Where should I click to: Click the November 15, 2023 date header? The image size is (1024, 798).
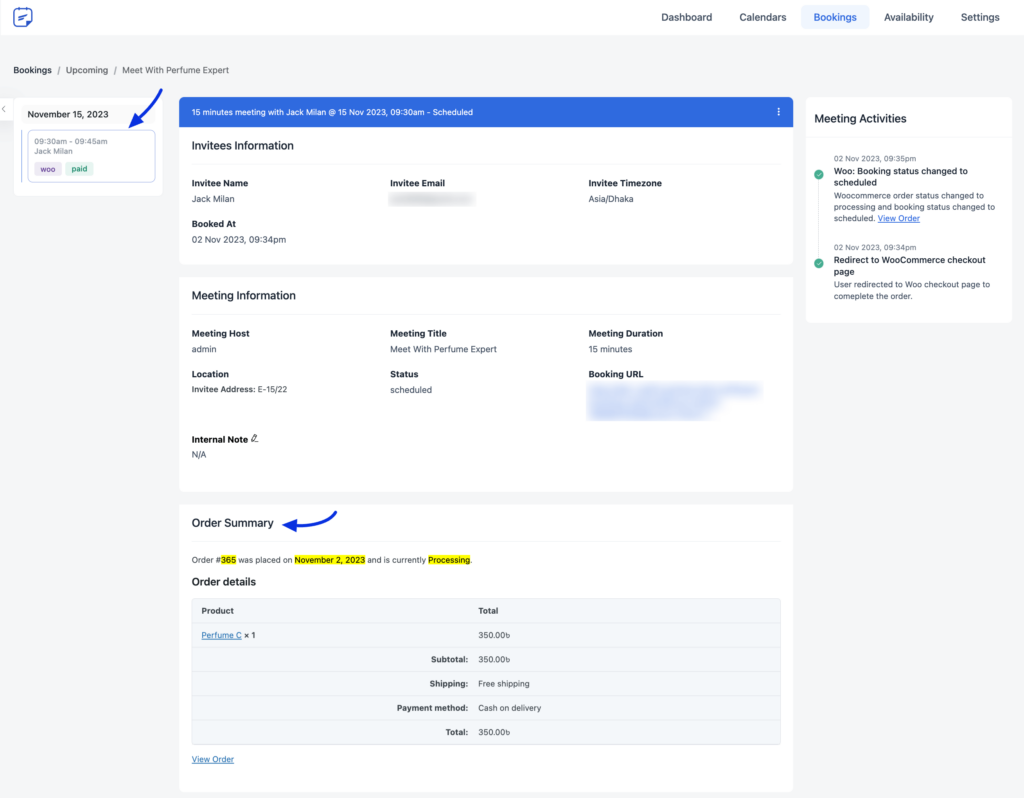pyautogui.click(x=68, y=114)
